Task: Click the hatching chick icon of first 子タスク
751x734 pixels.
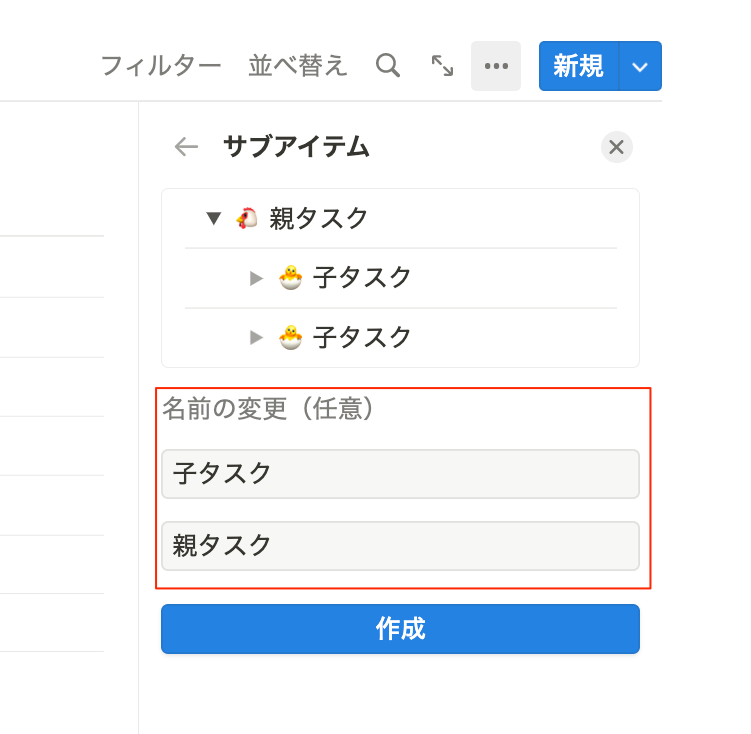Action: click(291, 278)
